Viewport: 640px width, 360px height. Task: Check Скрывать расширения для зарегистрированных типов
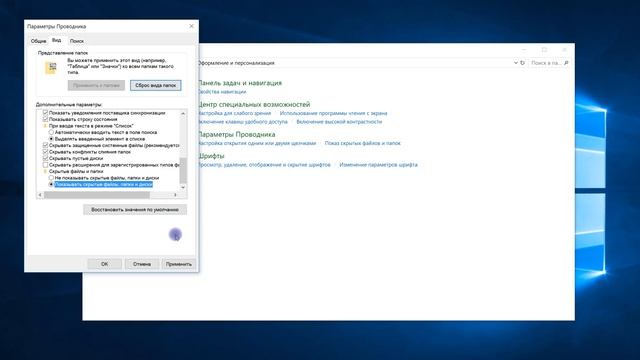pos(45,165)
